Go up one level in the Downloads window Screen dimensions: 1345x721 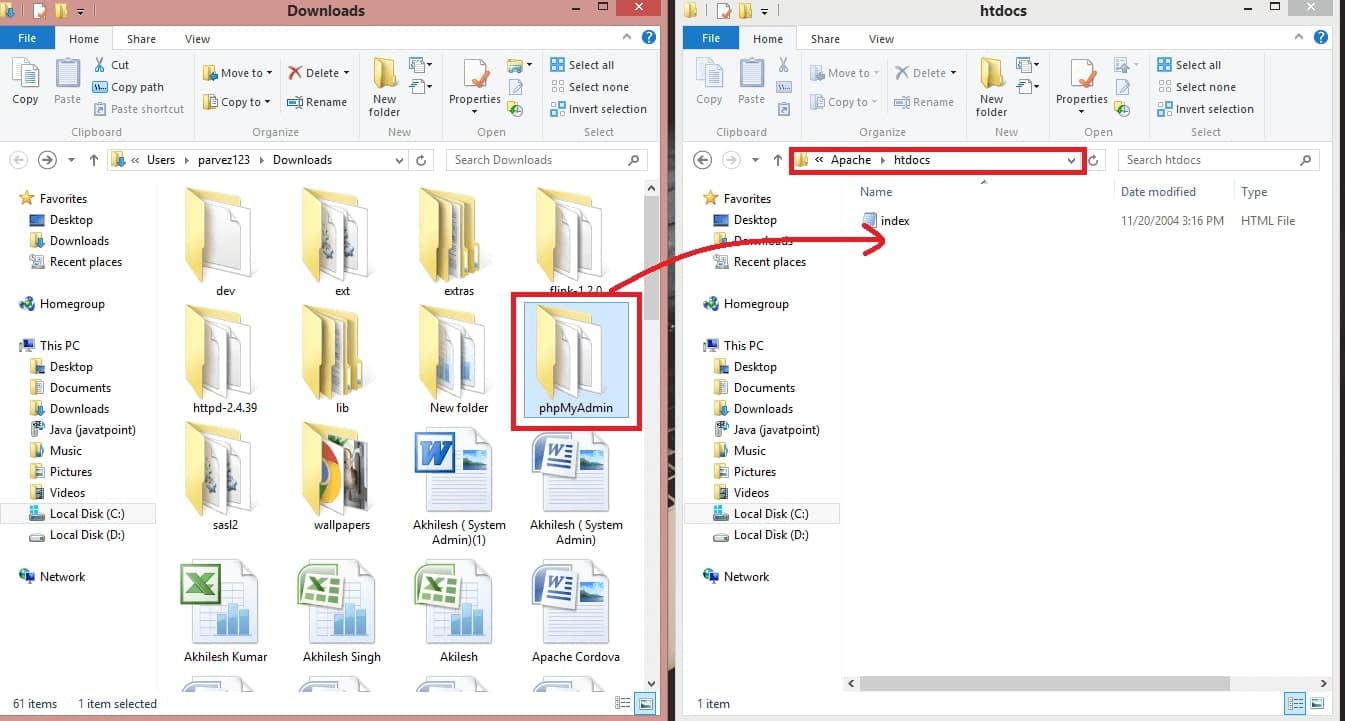[x=94, y=160]
